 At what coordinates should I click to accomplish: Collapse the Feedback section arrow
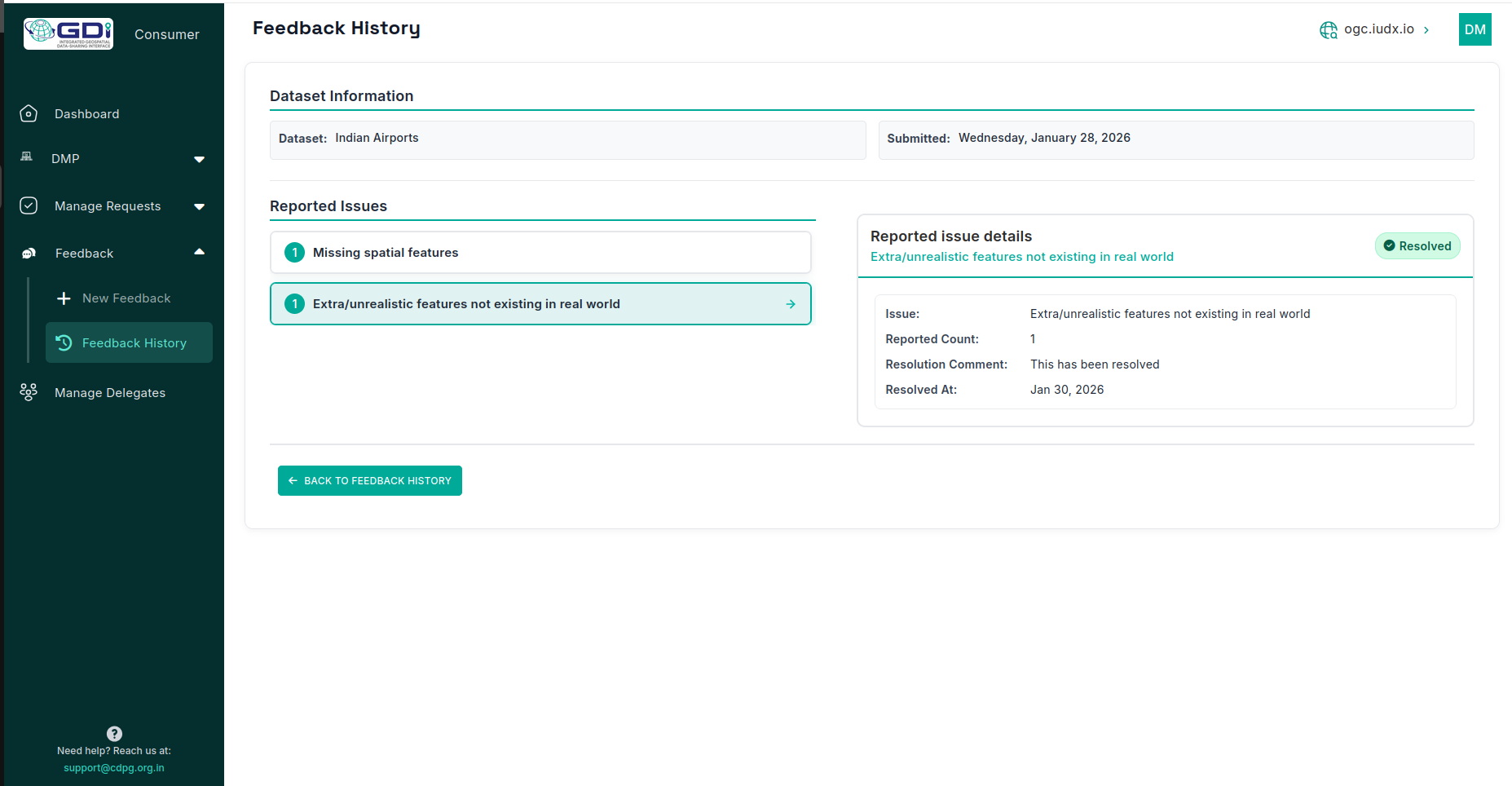(199, 252)
